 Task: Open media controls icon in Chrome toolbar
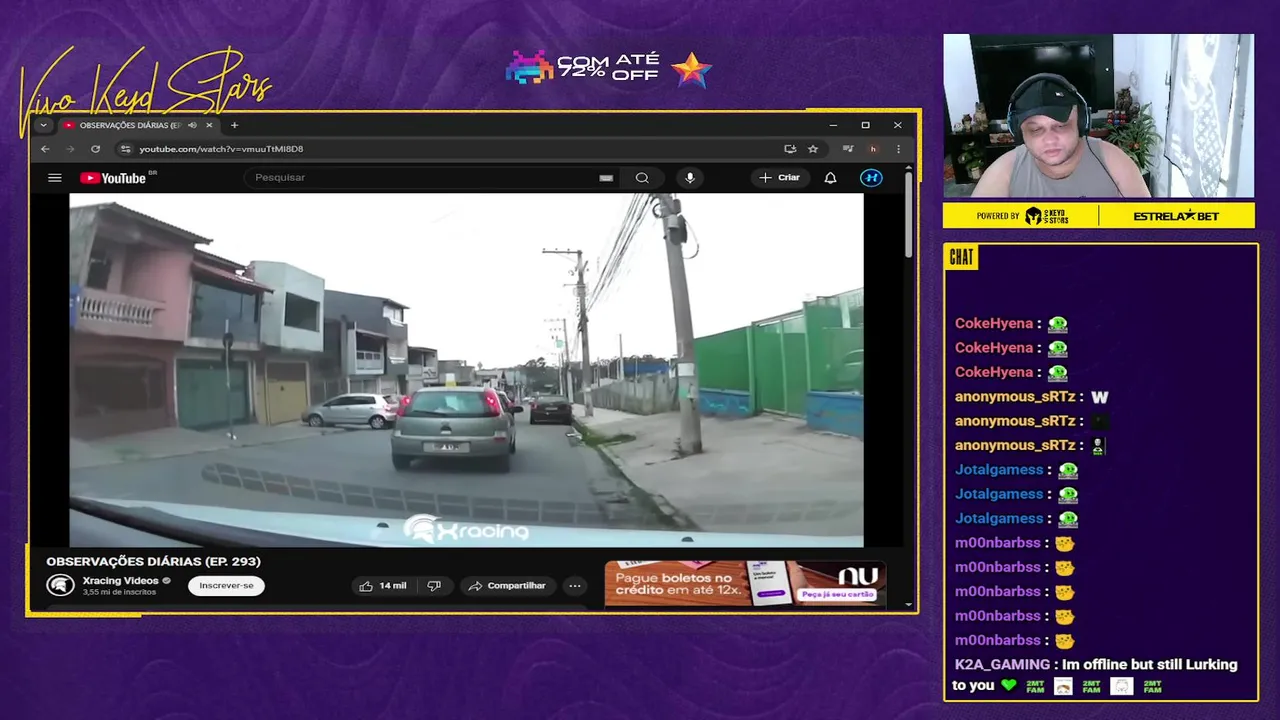848,149
